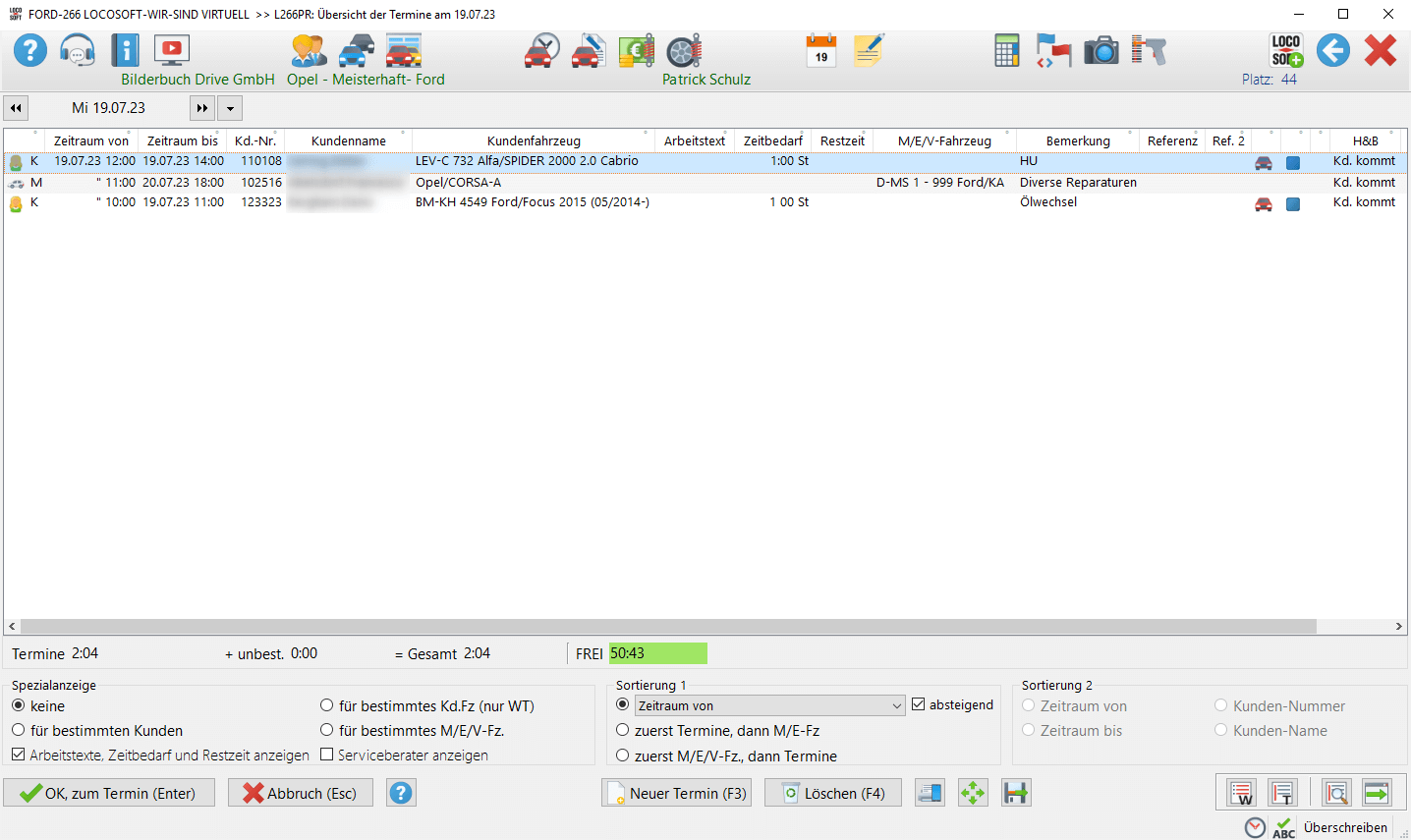Expand the 'Zeitraum von' sorting dropdown

pos(896,706)
